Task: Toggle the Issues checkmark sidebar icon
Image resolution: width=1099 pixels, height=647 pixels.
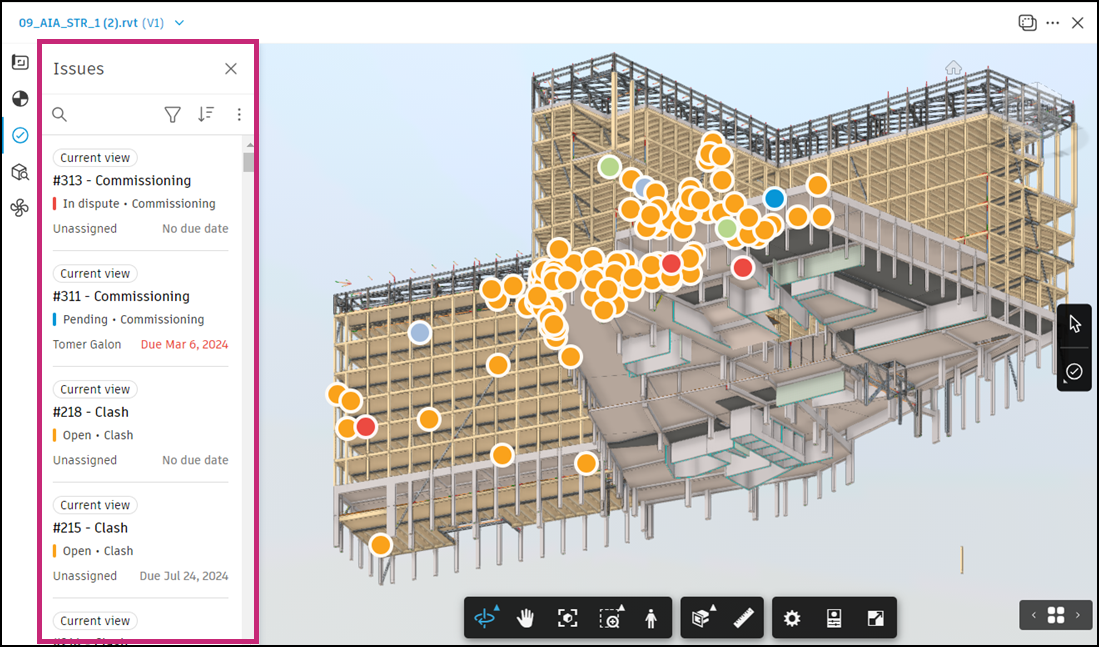Action: tap(20, 135)
